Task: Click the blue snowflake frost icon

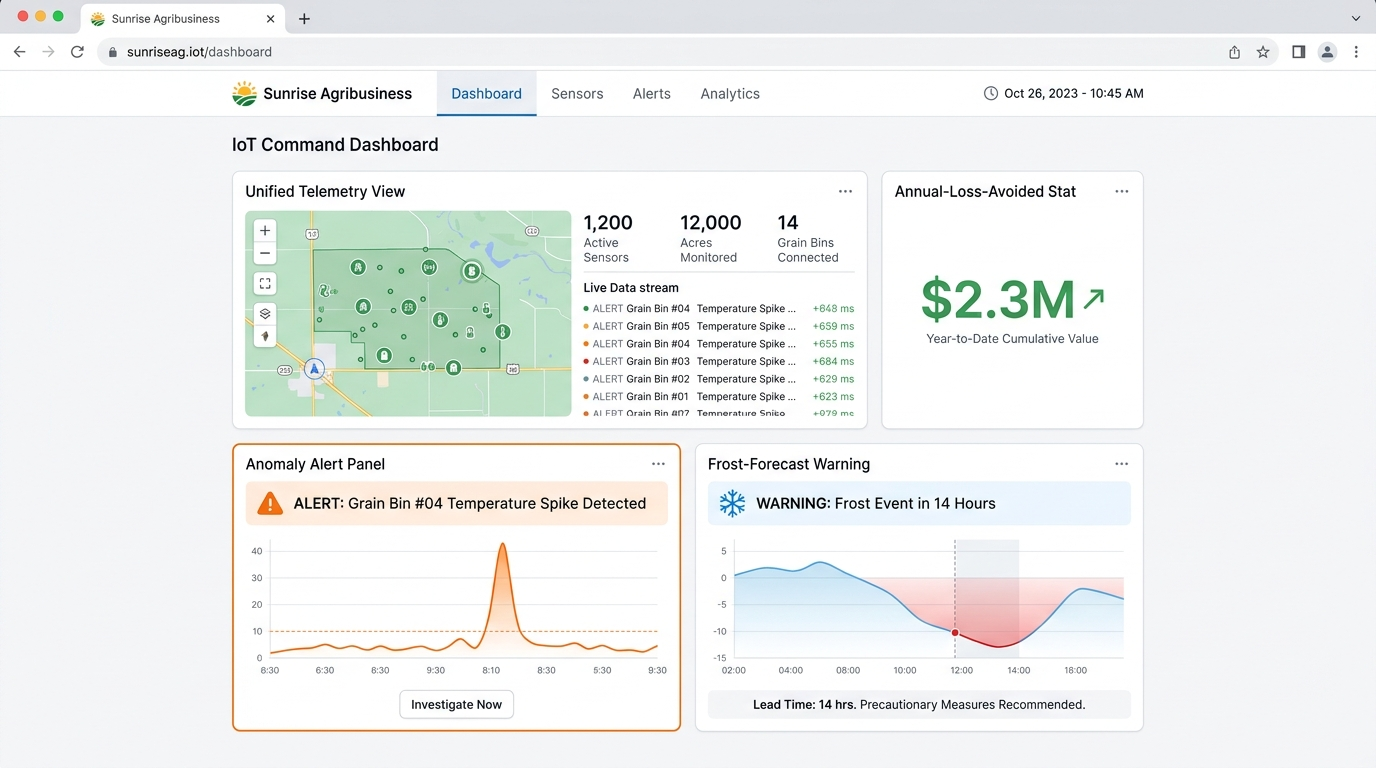Action: pos(732,504)
